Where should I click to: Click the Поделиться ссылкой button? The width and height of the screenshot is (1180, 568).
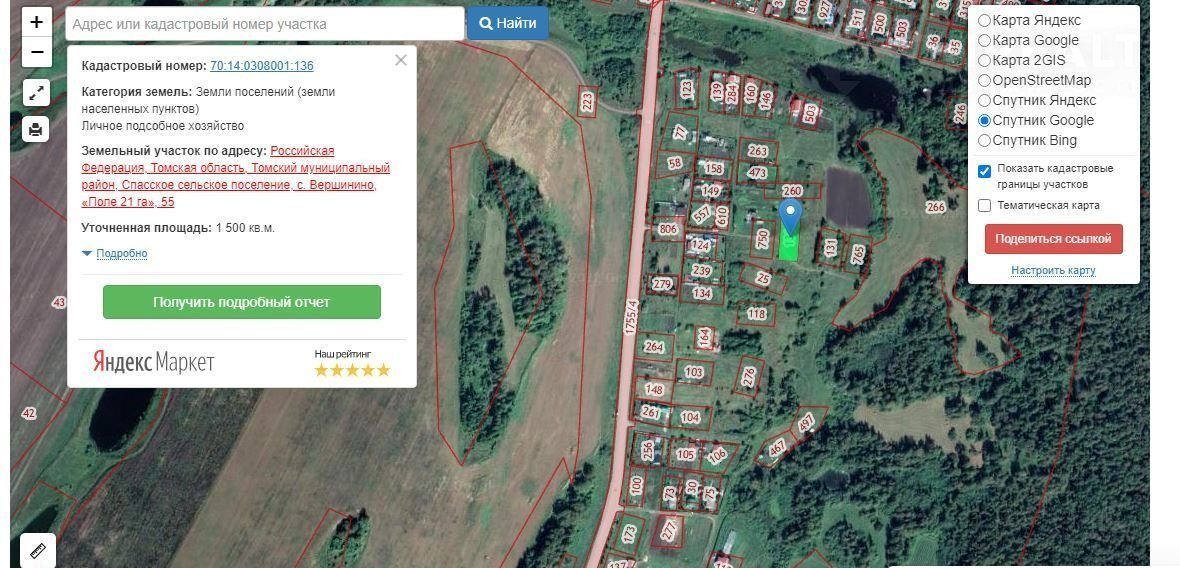pyautogui.click(x=1053, y=239)
